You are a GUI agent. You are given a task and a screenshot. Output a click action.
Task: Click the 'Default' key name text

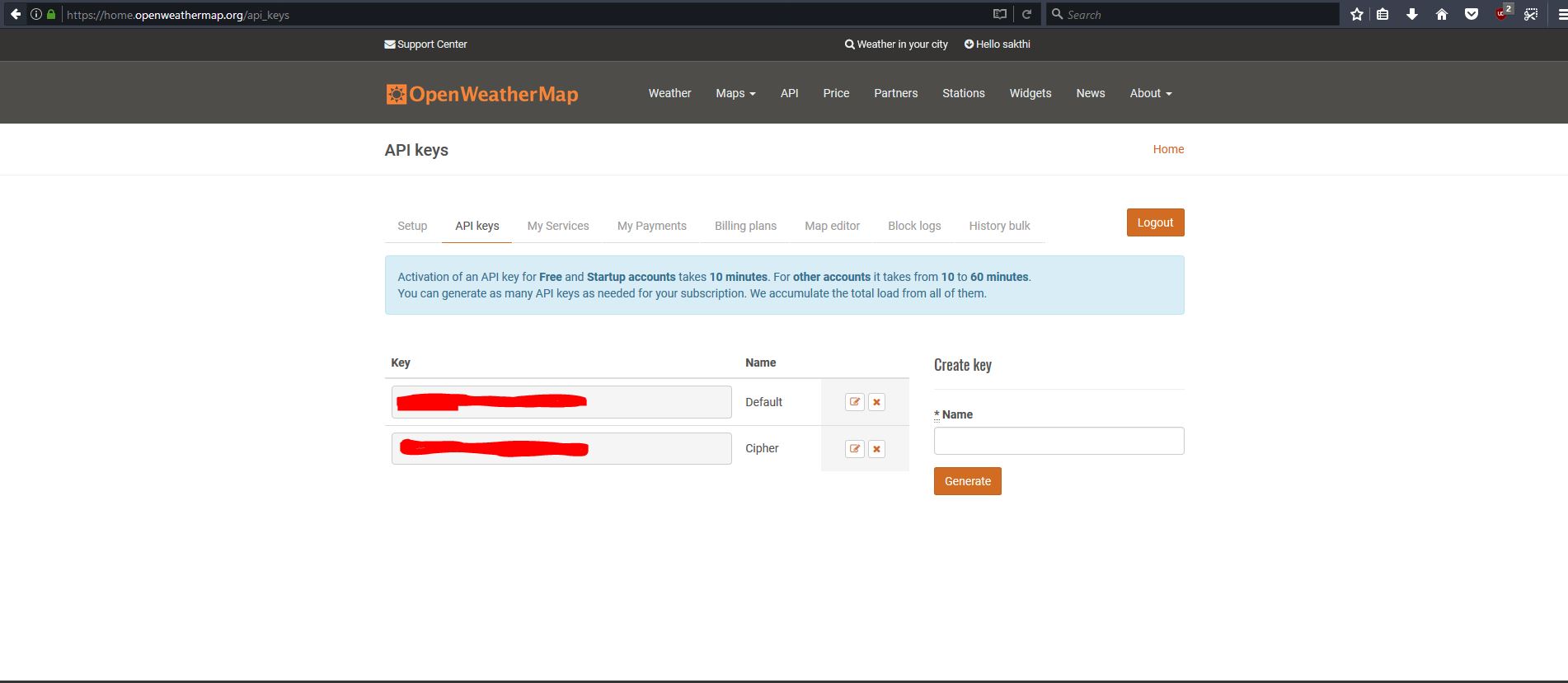pos(763,402)
